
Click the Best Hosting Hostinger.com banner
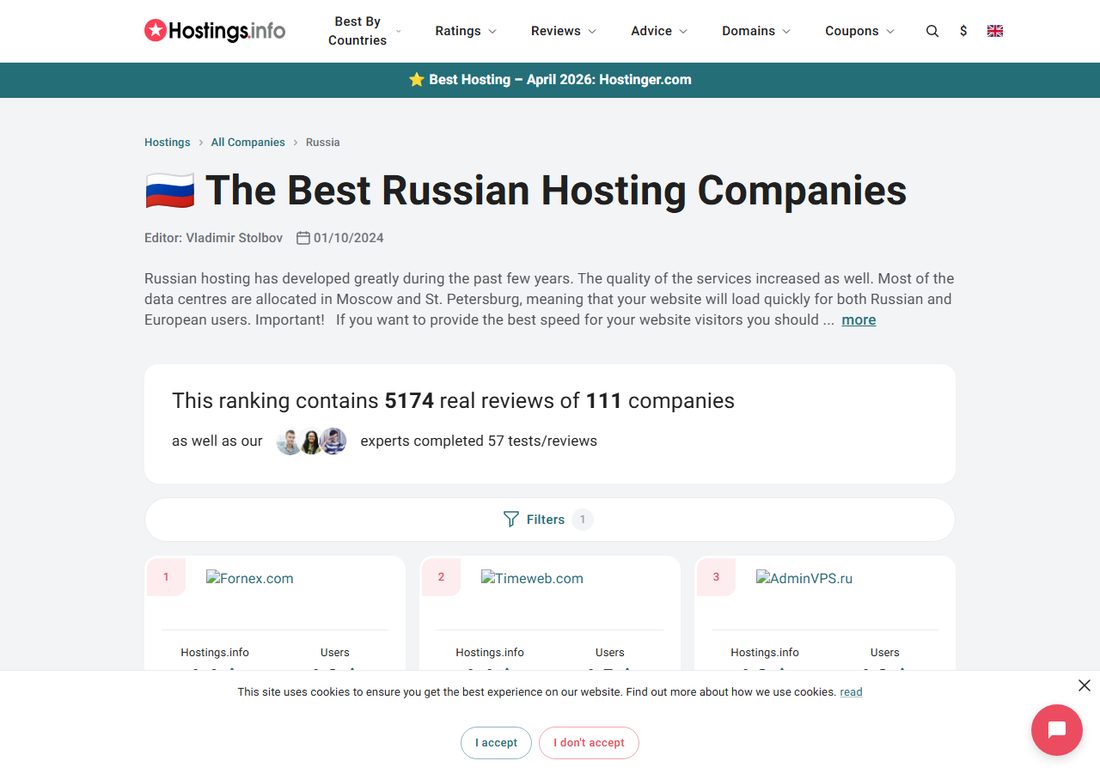pos(550,80)
